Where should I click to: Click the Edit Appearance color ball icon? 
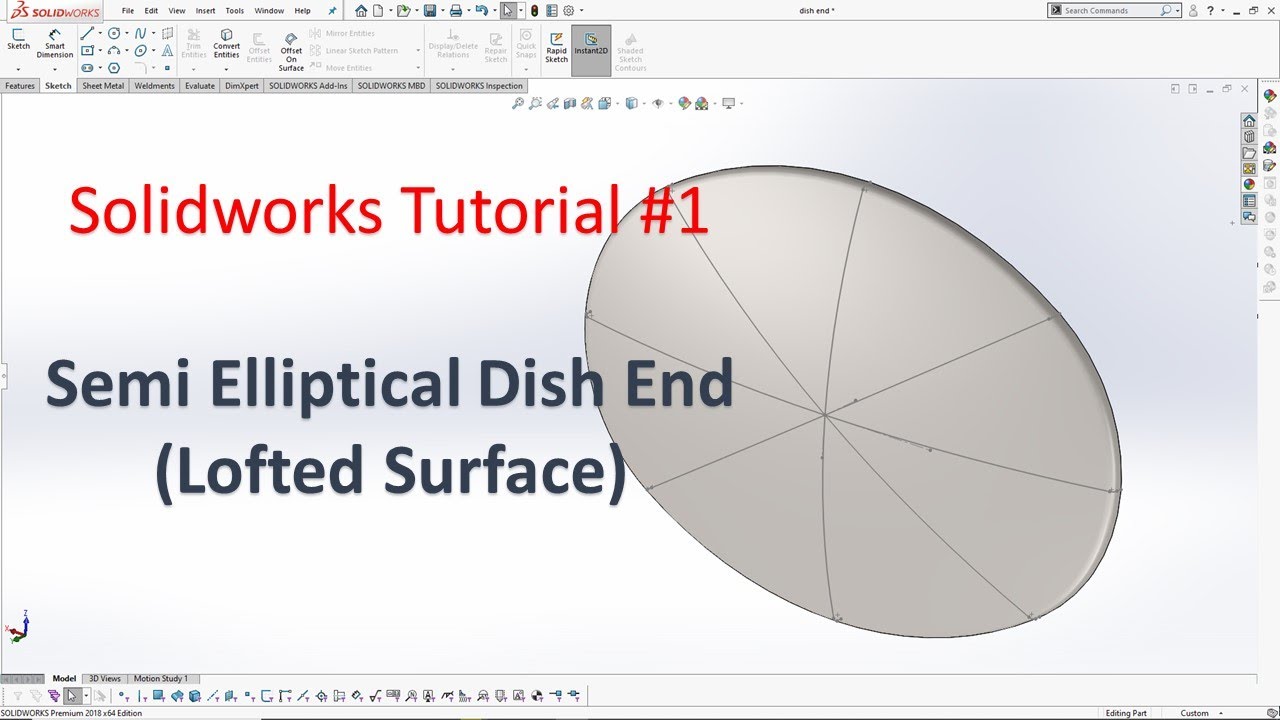coord(684,103)
